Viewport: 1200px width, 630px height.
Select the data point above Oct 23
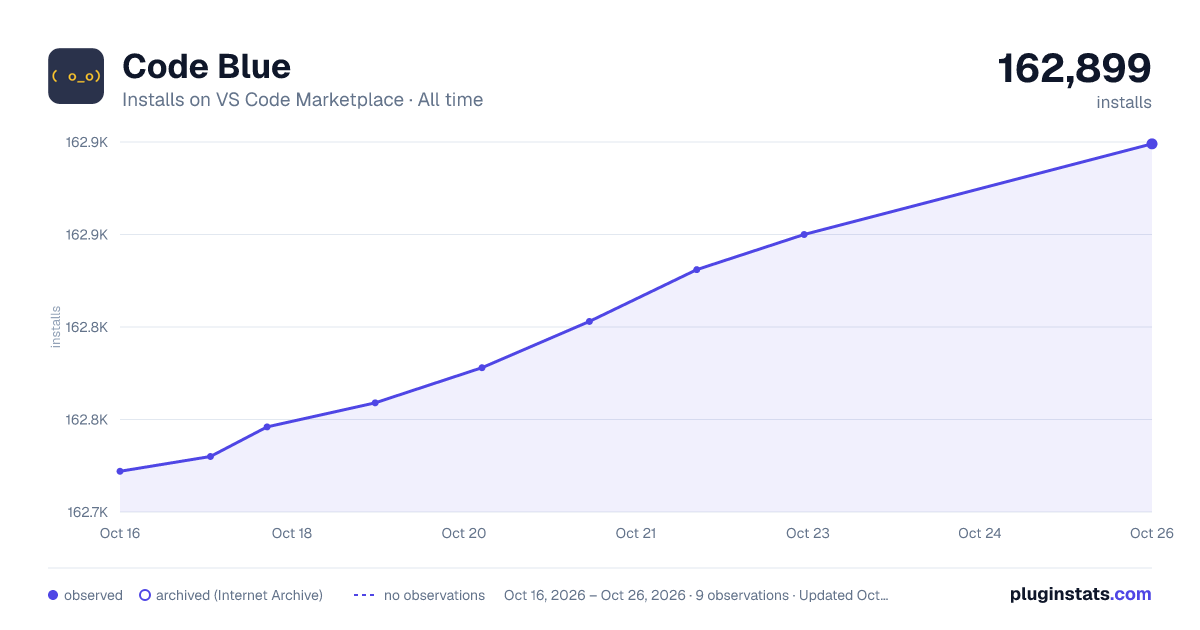pos(804,235)
